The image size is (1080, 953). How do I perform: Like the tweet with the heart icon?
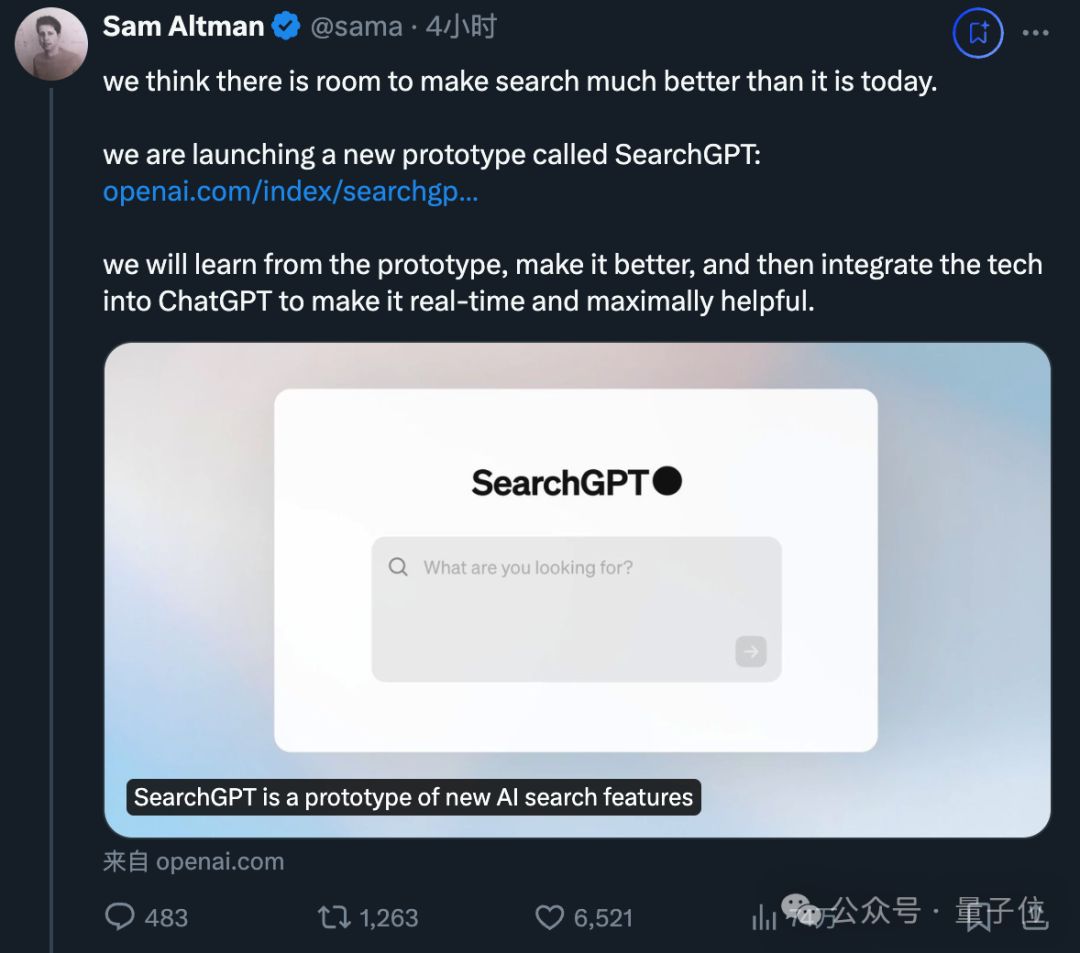[550, 917]
